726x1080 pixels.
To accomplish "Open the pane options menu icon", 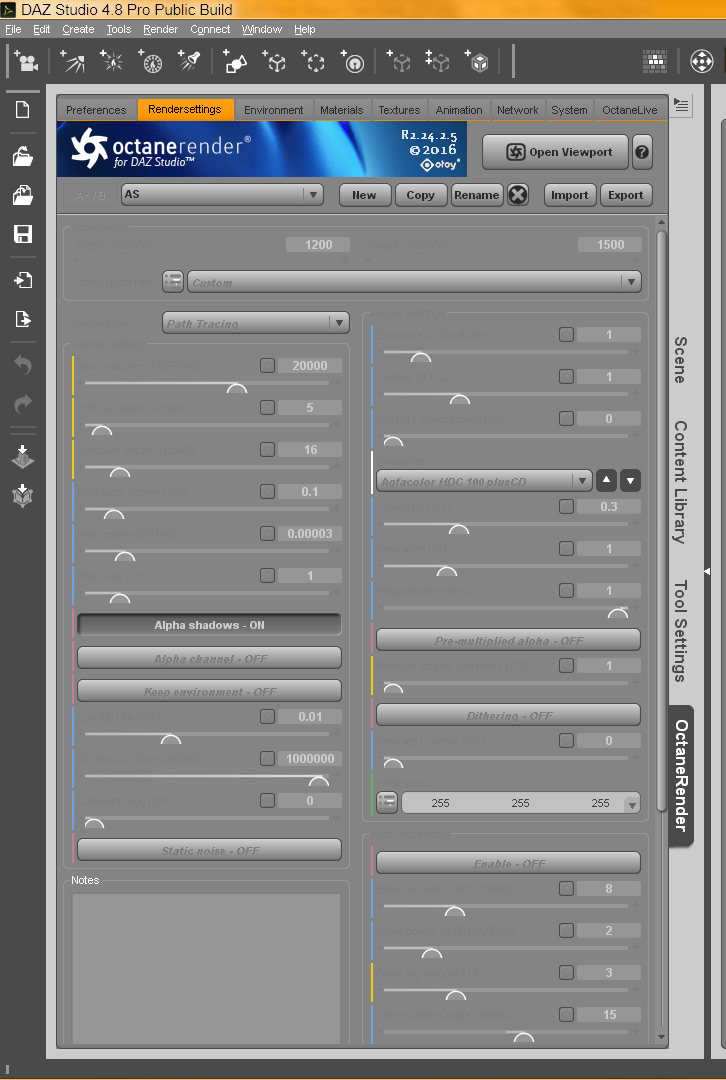I will coord(681,105).
